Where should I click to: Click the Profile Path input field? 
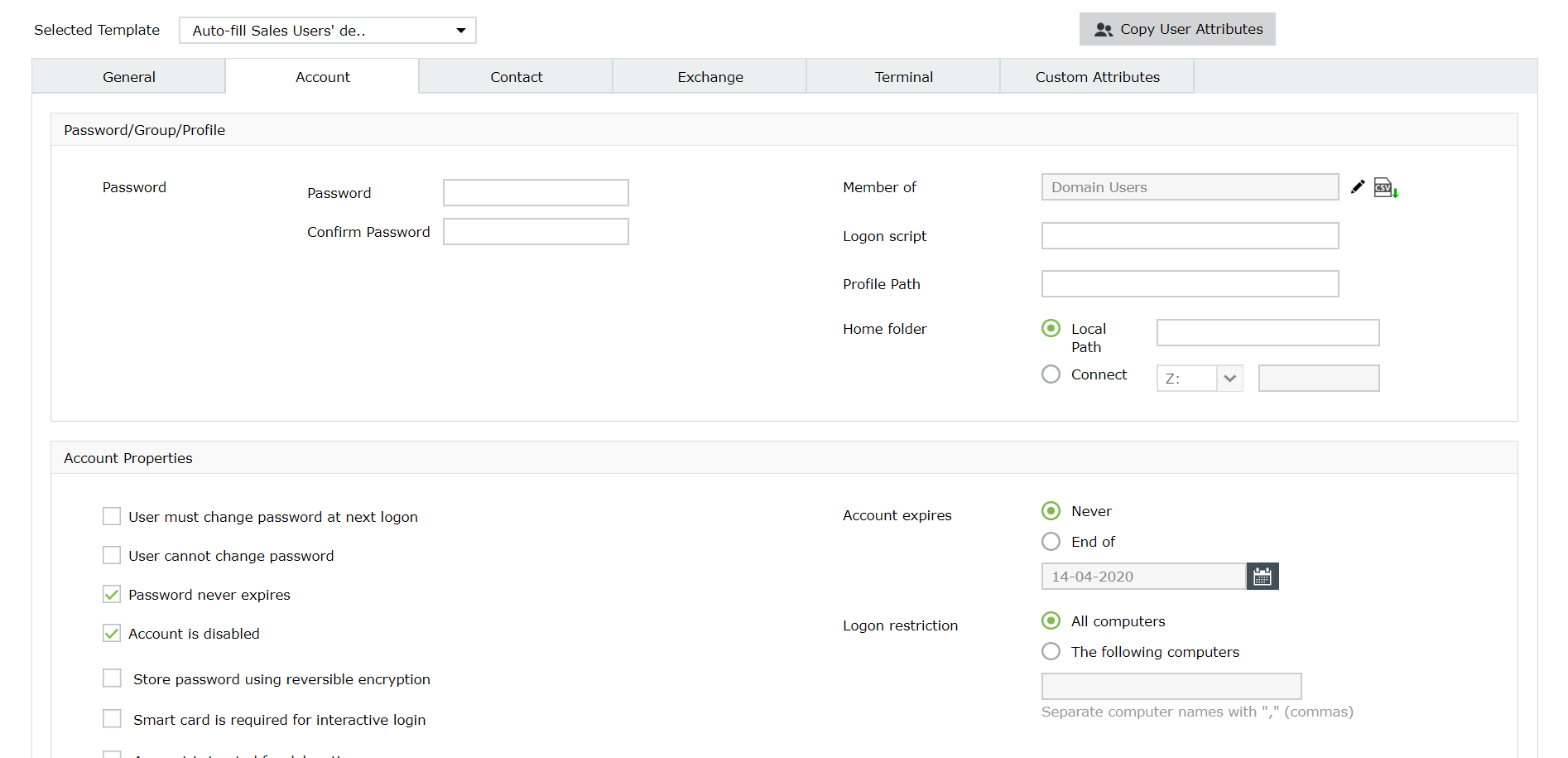pos(1190,283)
